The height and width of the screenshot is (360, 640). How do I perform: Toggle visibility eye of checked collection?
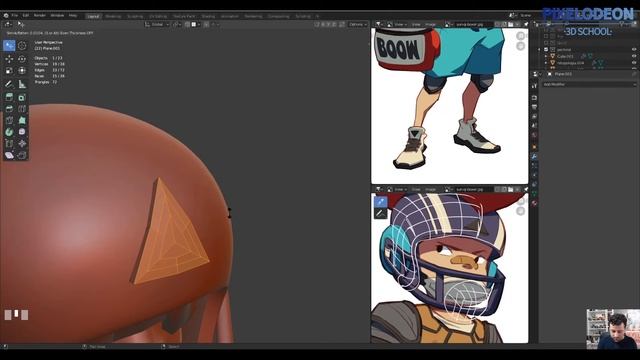tap(634, 49)
